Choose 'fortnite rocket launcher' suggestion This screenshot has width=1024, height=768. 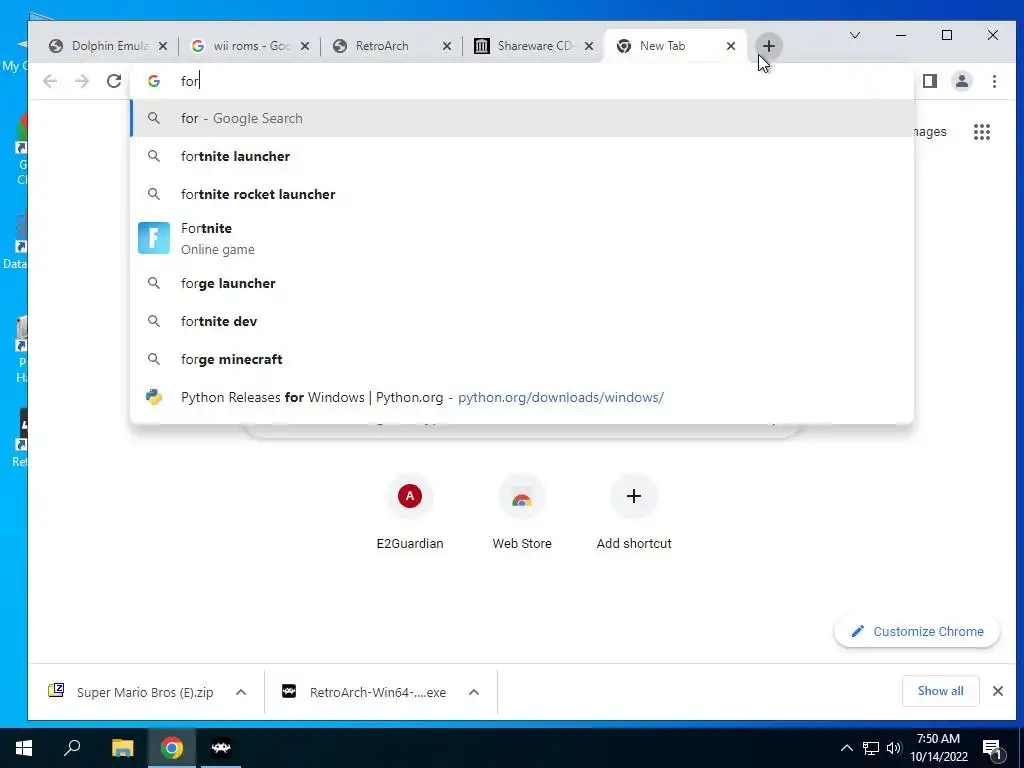522,194
